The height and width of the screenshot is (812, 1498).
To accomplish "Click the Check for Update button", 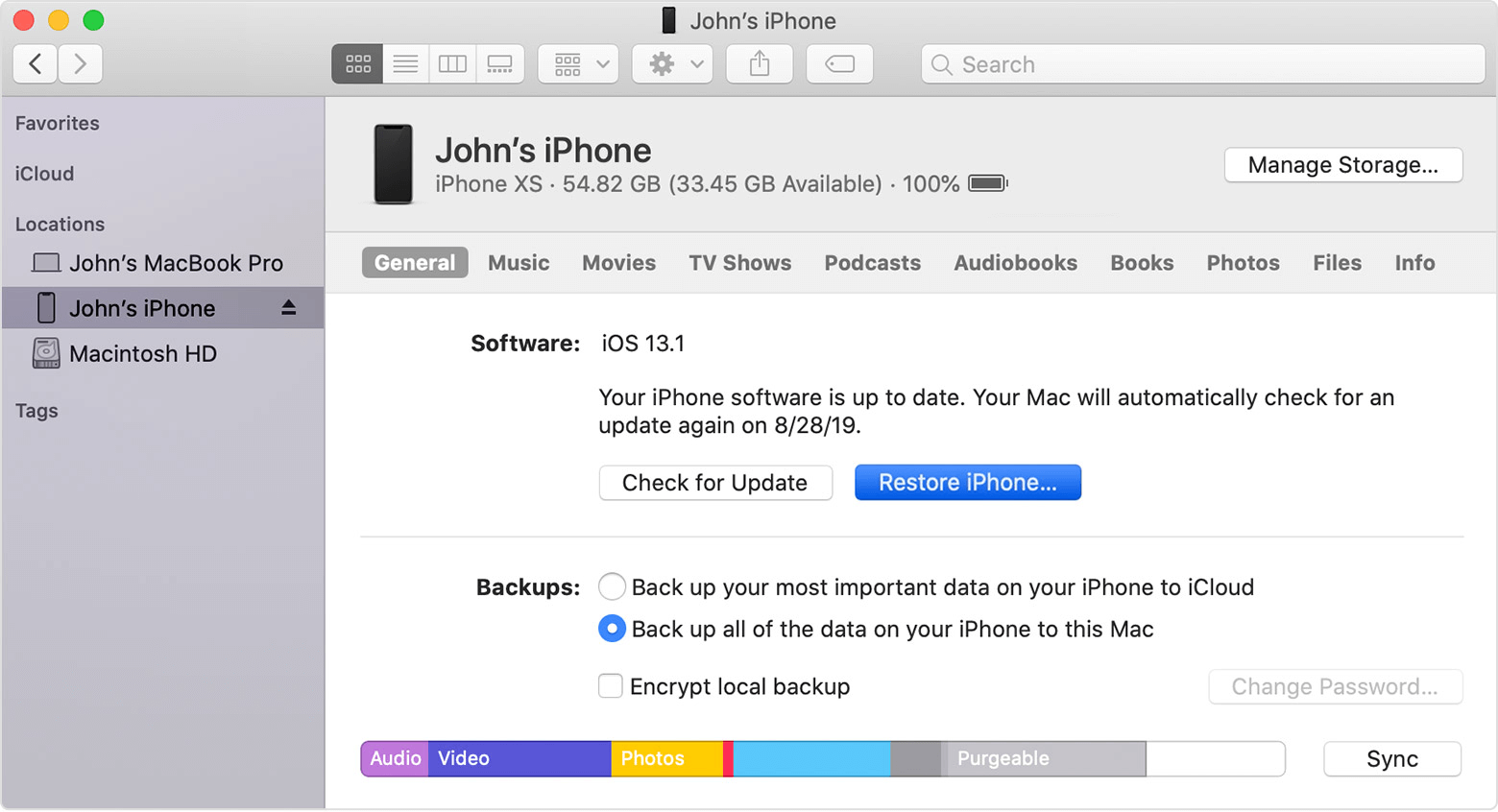I will (x=714, y=482).
